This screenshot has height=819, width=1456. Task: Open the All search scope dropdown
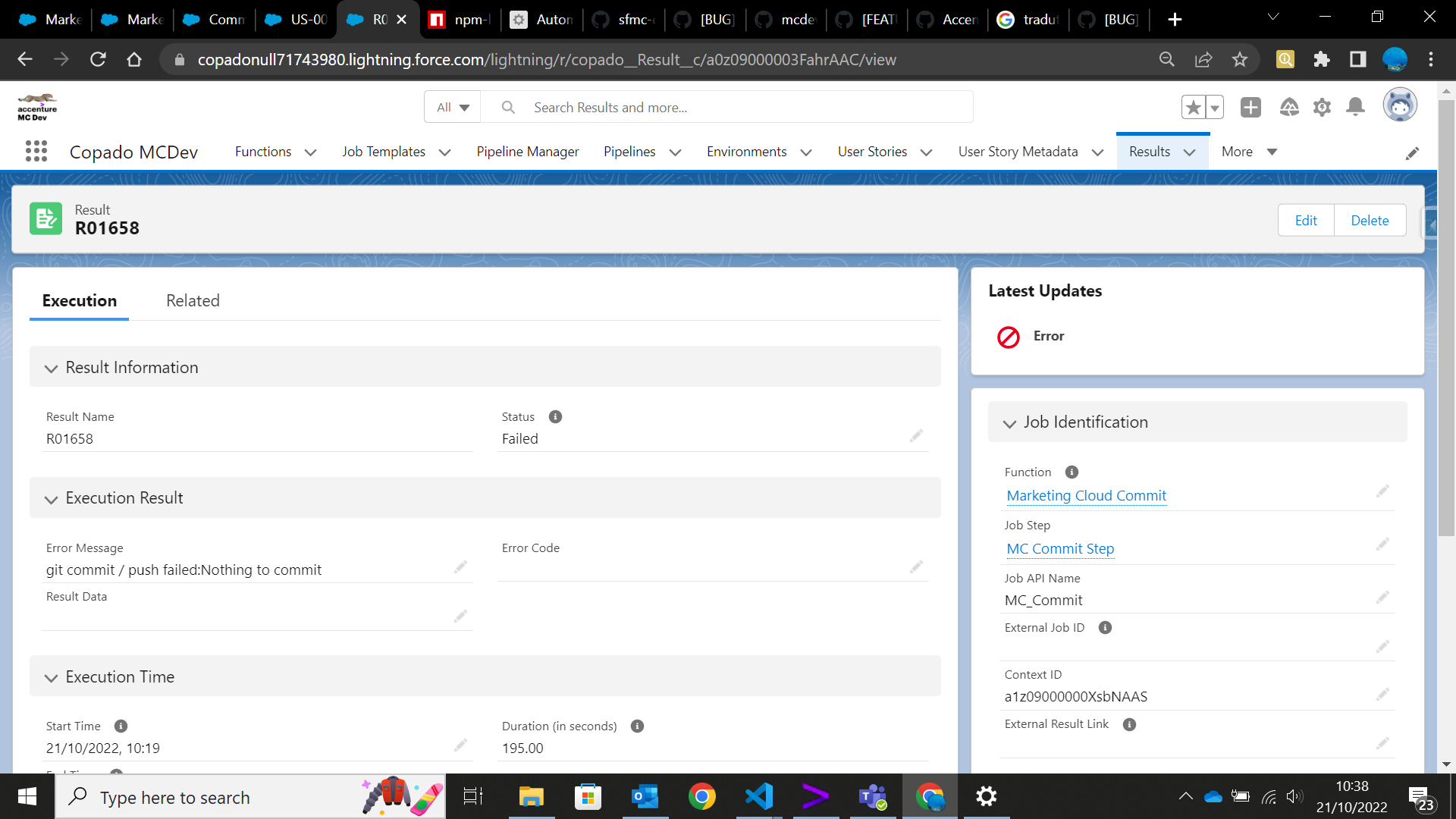tap(452, 107)
